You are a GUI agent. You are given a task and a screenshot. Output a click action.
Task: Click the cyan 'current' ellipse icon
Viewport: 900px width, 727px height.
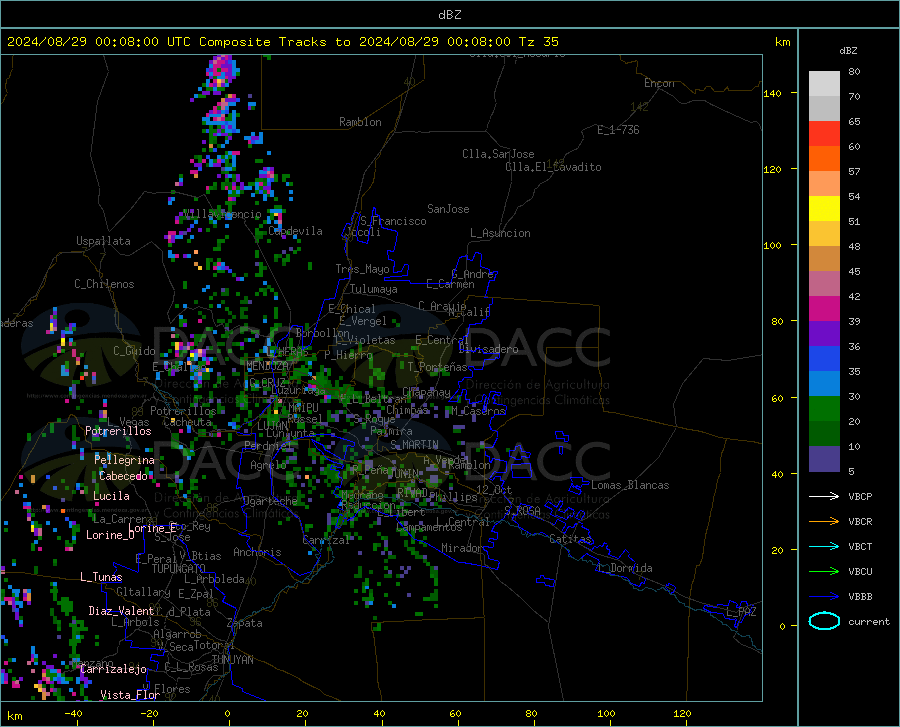[824, 621]
